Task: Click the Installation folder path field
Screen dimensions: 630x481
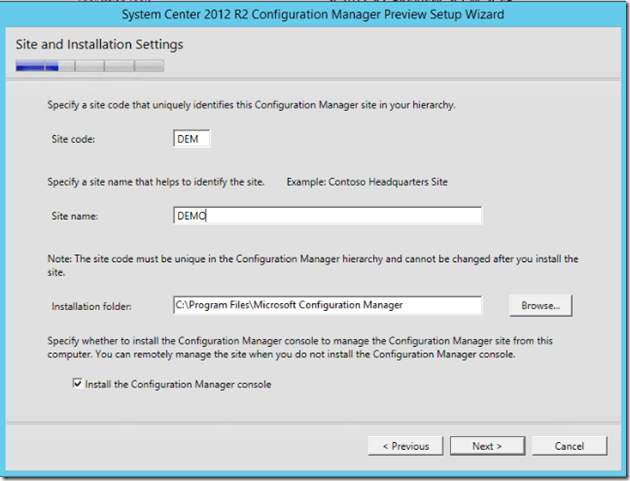Action: (x=327, y=305)
